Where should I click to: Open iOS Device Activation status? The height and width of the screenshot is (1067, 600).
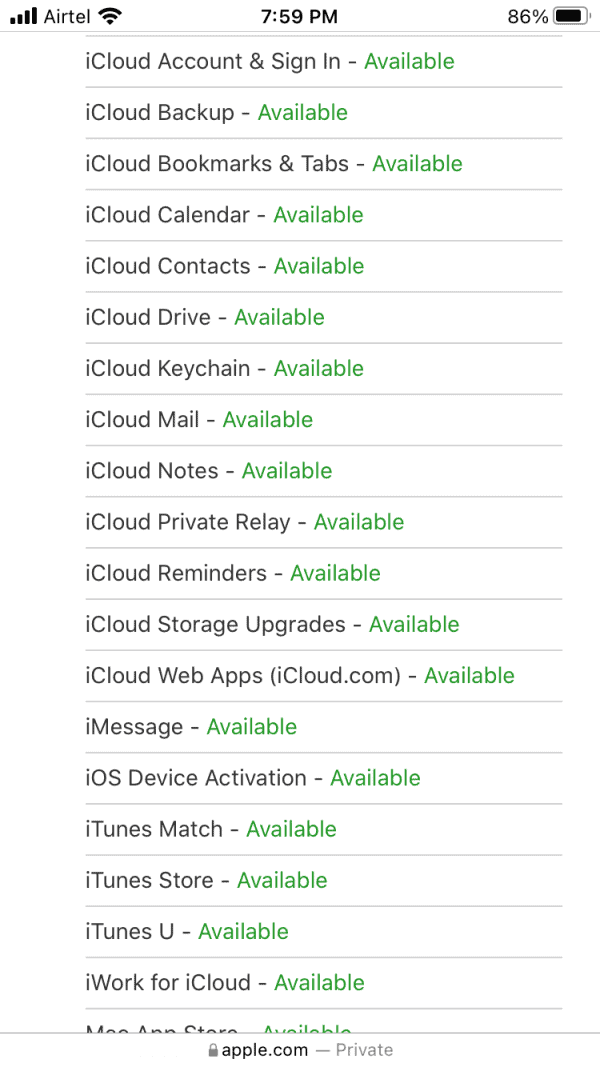pos(251,777)
